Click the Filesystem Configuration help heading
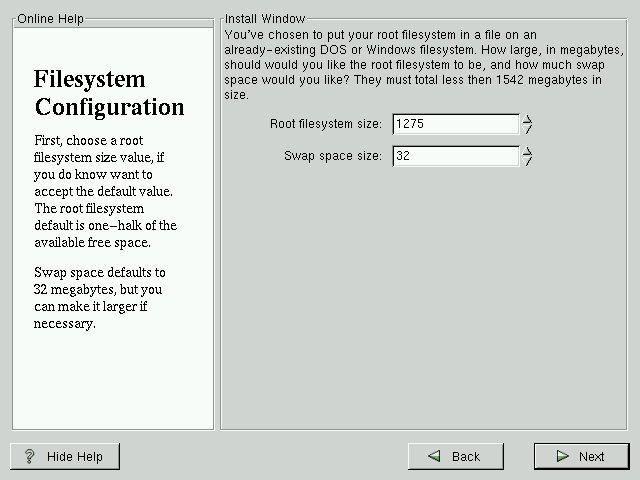This screenshot has height=480, width=640. [109, 93]
